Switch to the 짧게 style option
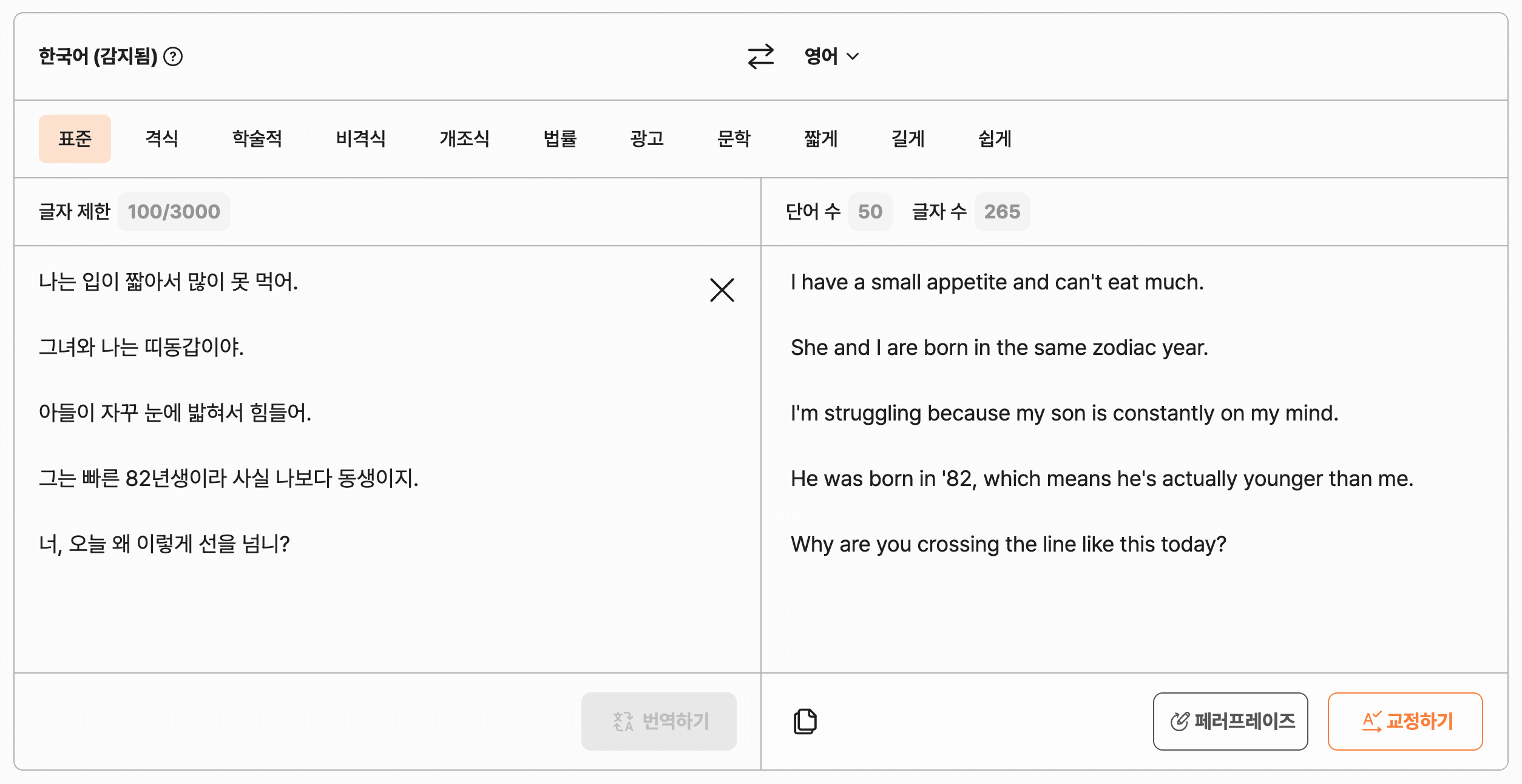1522x784 pixels. [820, 139]
